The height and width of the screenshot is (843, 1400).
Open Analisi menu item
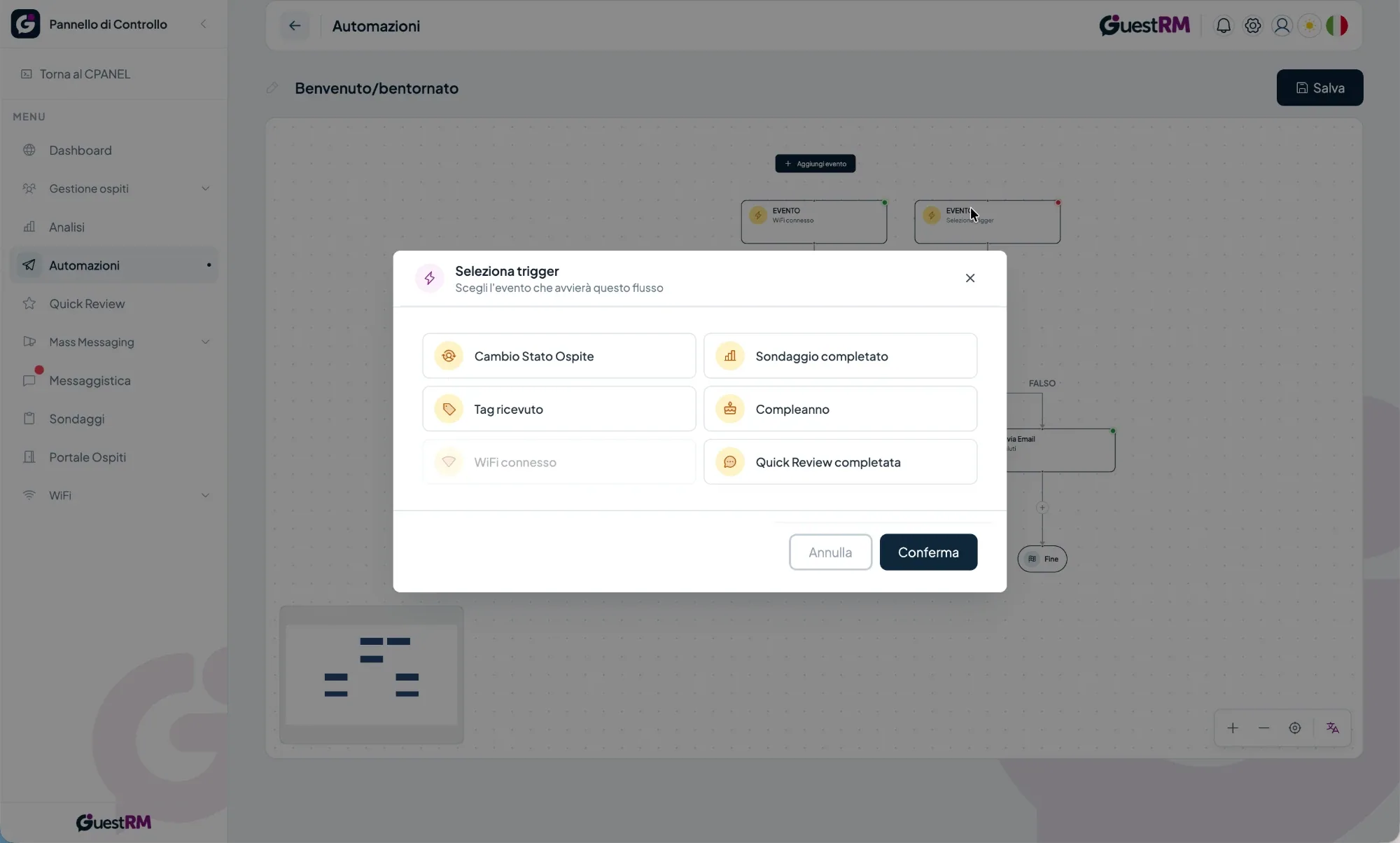114,227
